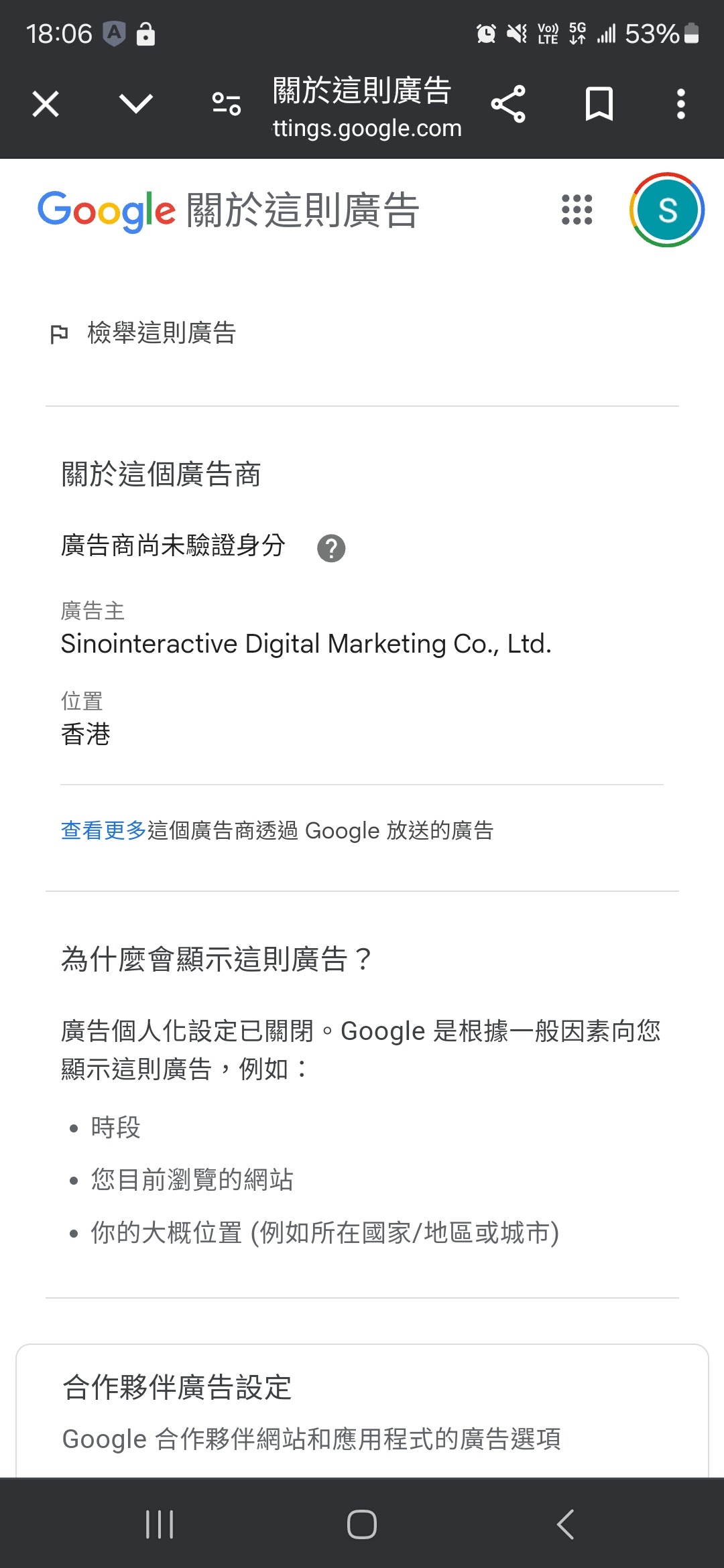This screenshot has height=1568, width=724.
Task: Click the profile avatar with letter S
Action: click(x=668, y=210)
